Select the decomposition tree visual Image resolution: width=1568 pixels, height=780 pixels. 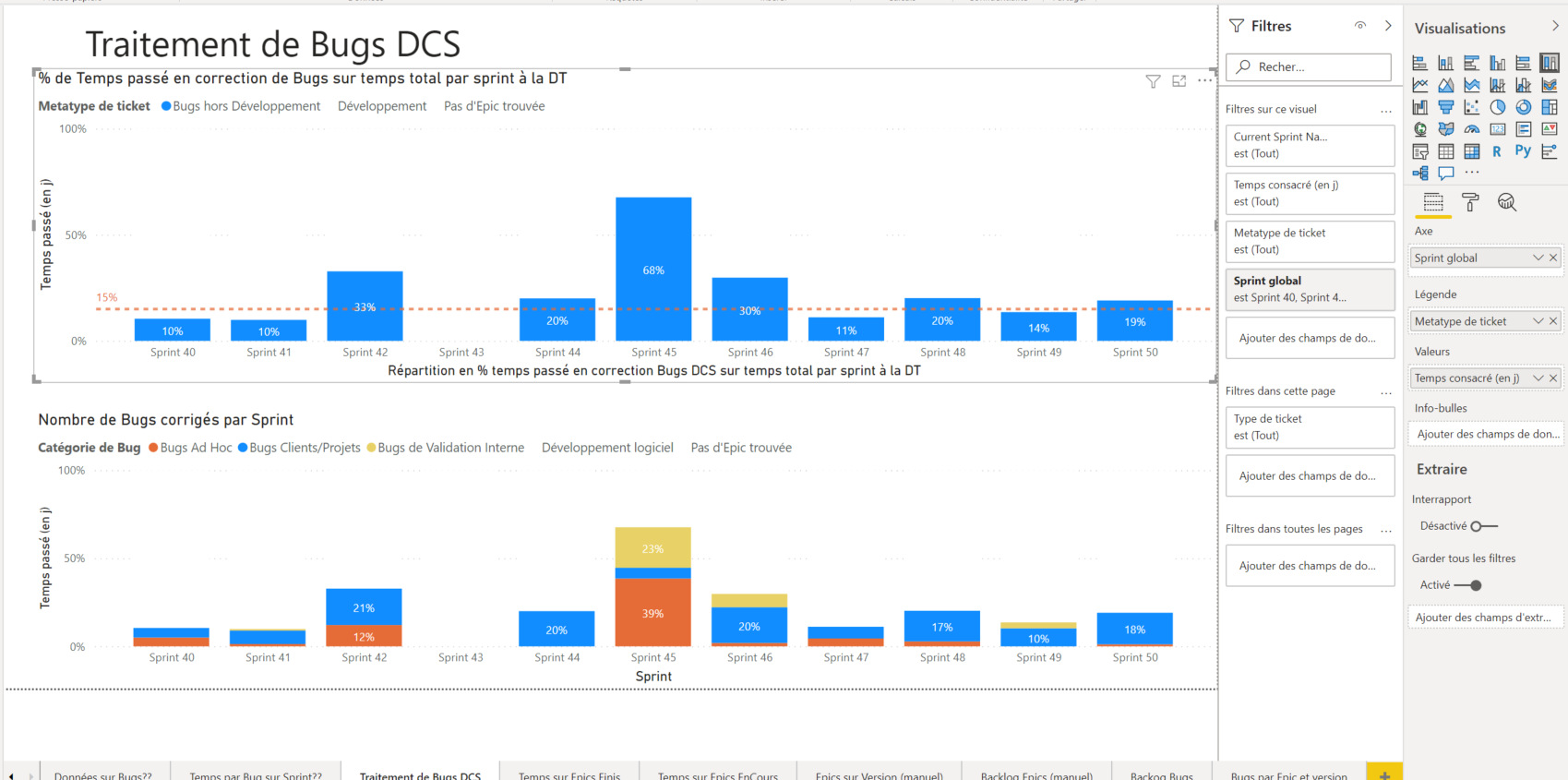coord(1419,173)
